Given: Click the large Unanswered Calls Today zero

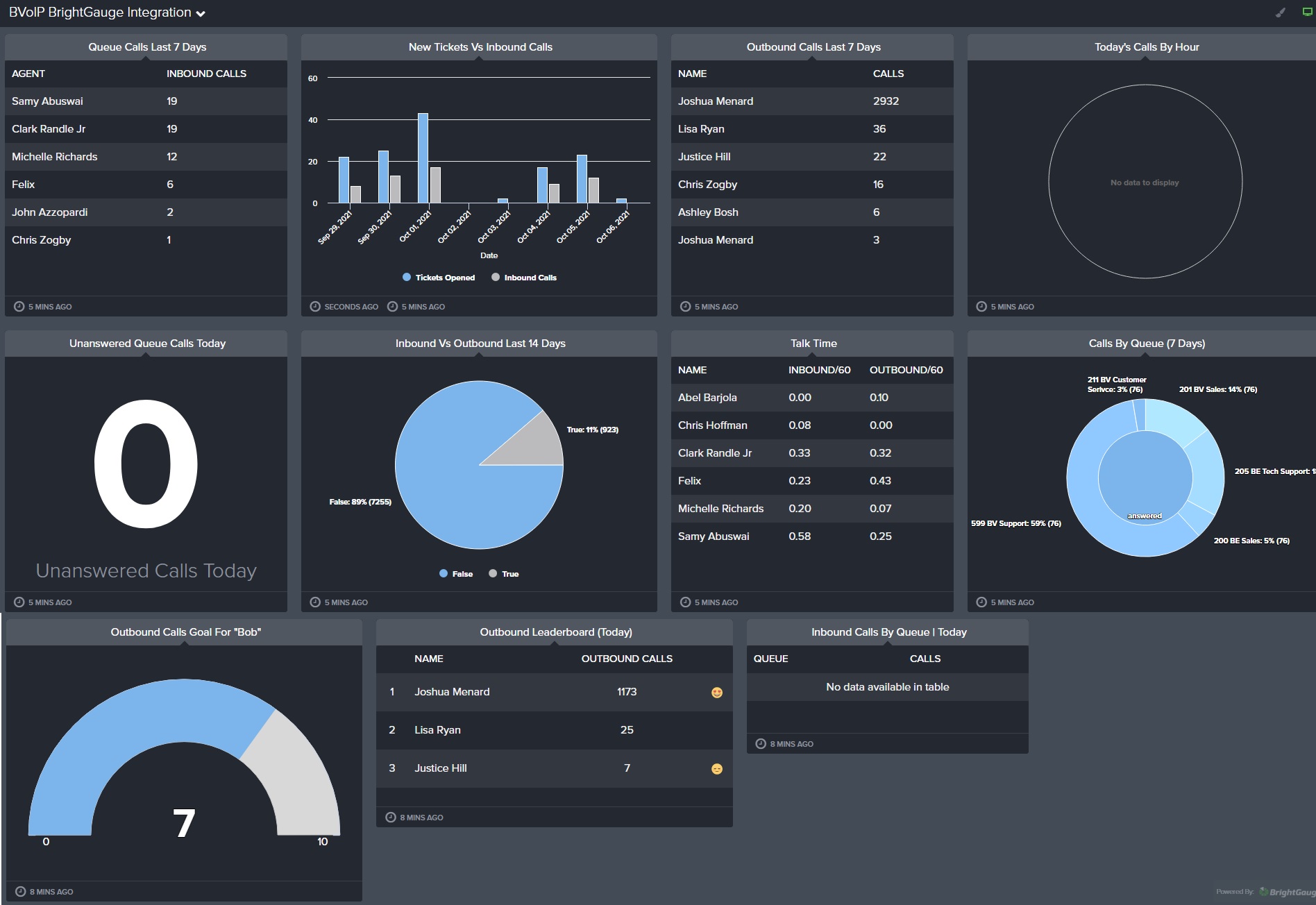Looking at the screenshot, I should coord(146,464).
